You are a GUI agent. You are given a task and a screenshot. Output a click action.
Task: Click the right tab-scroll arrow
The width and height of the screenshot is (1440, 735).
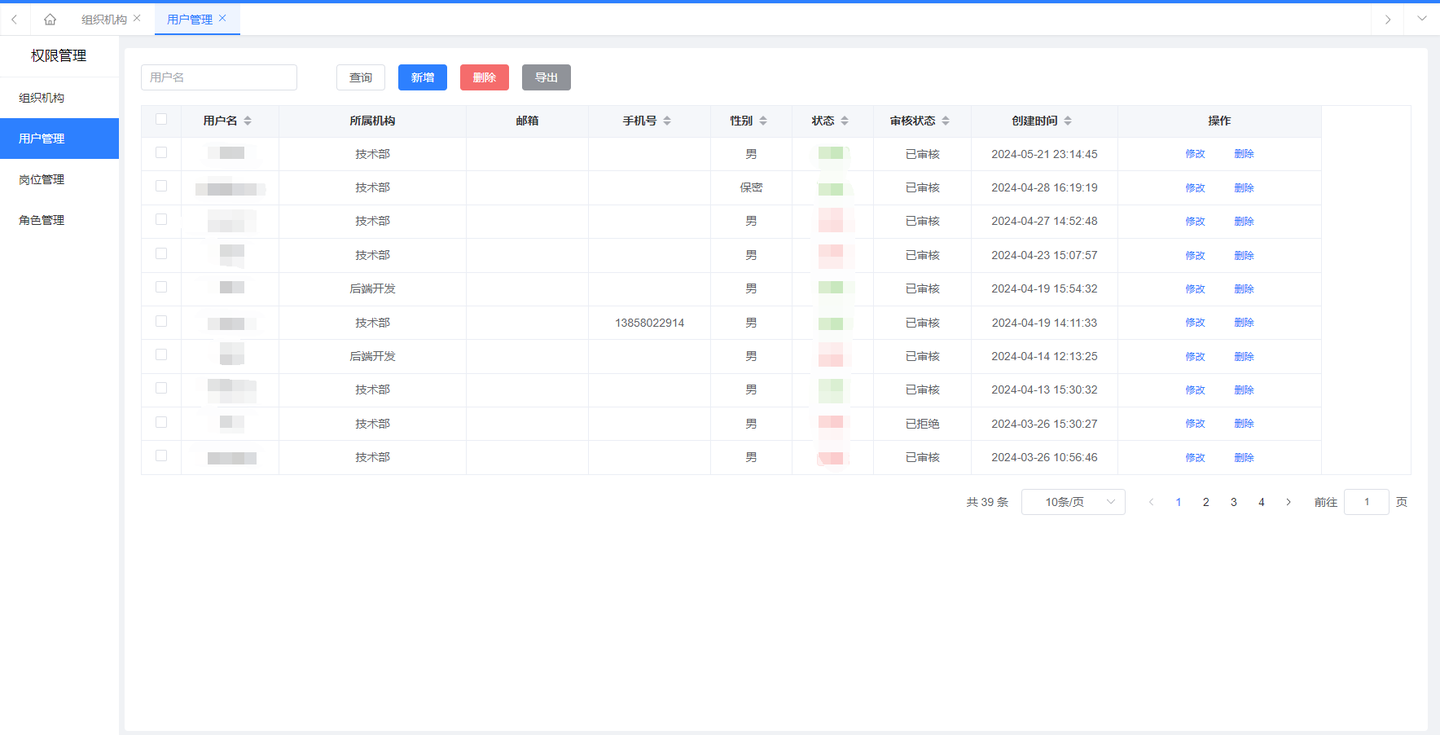[x=1387, y=19]
